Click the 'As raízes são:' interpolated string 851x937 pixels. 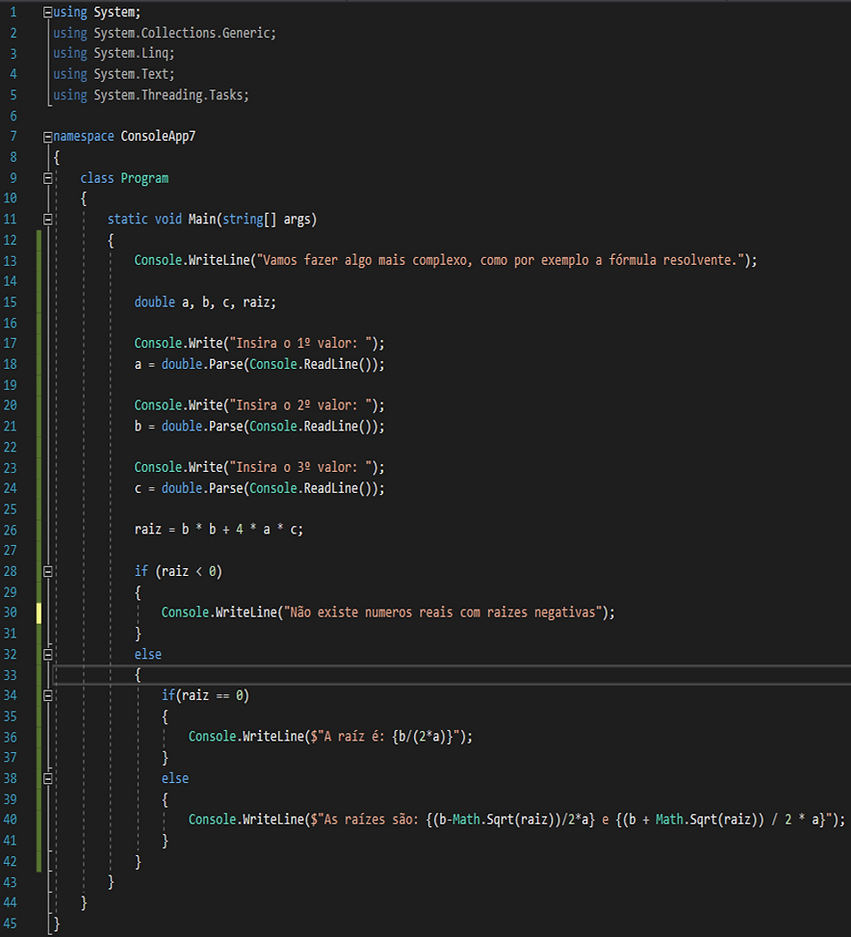coord(571,820)
